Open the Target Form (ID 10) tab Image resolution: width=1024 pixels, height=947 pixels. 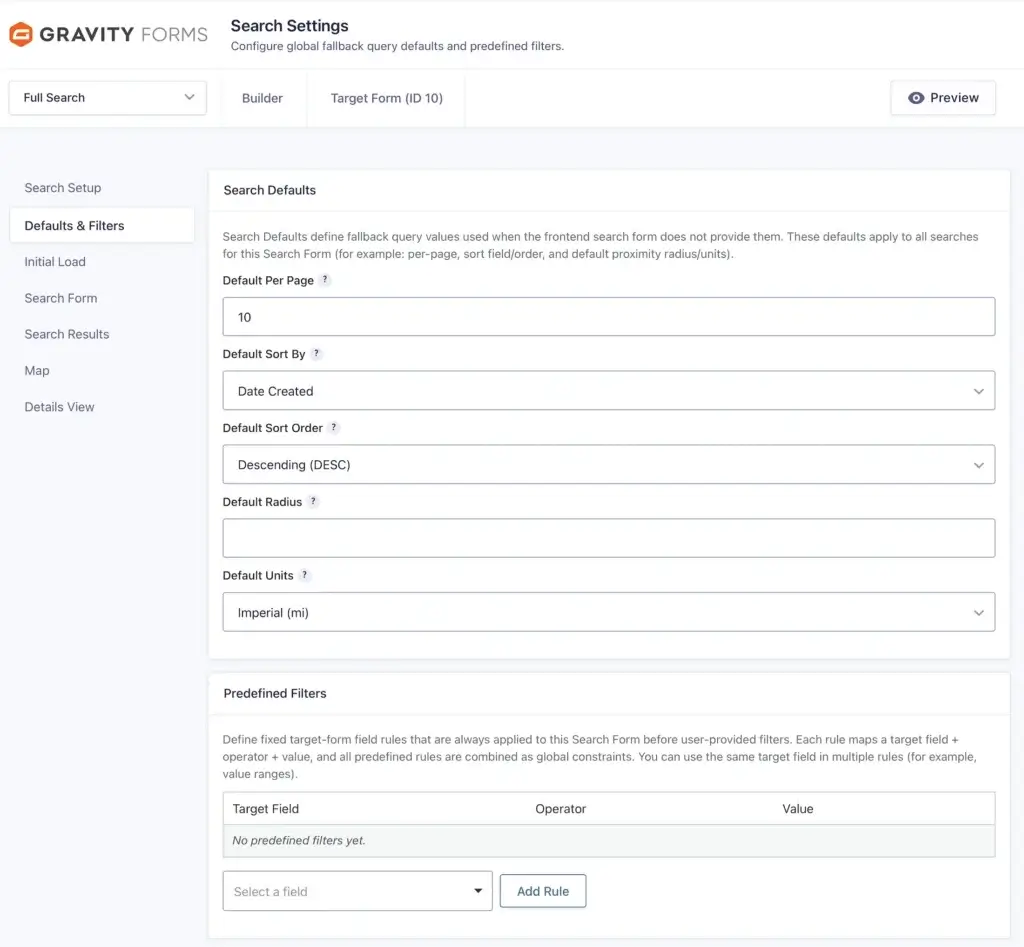[x=387, y=98]
